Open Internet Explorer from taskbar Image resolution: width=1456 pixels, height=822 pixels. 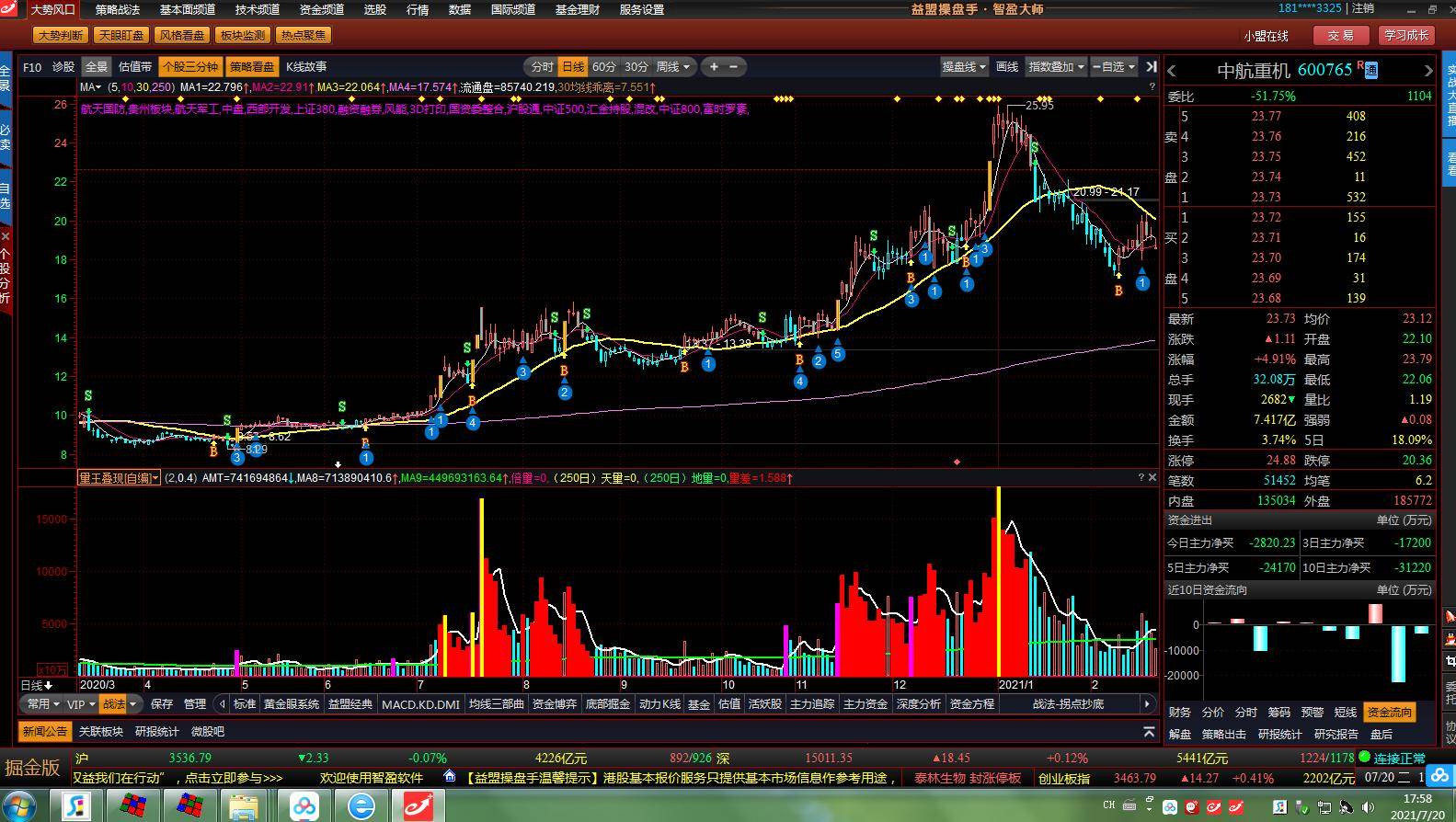361,806
